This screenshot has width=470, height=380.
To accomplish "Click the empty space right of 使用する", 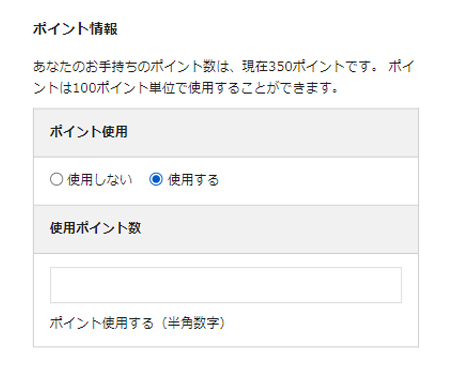I will (x=317, y=180).
